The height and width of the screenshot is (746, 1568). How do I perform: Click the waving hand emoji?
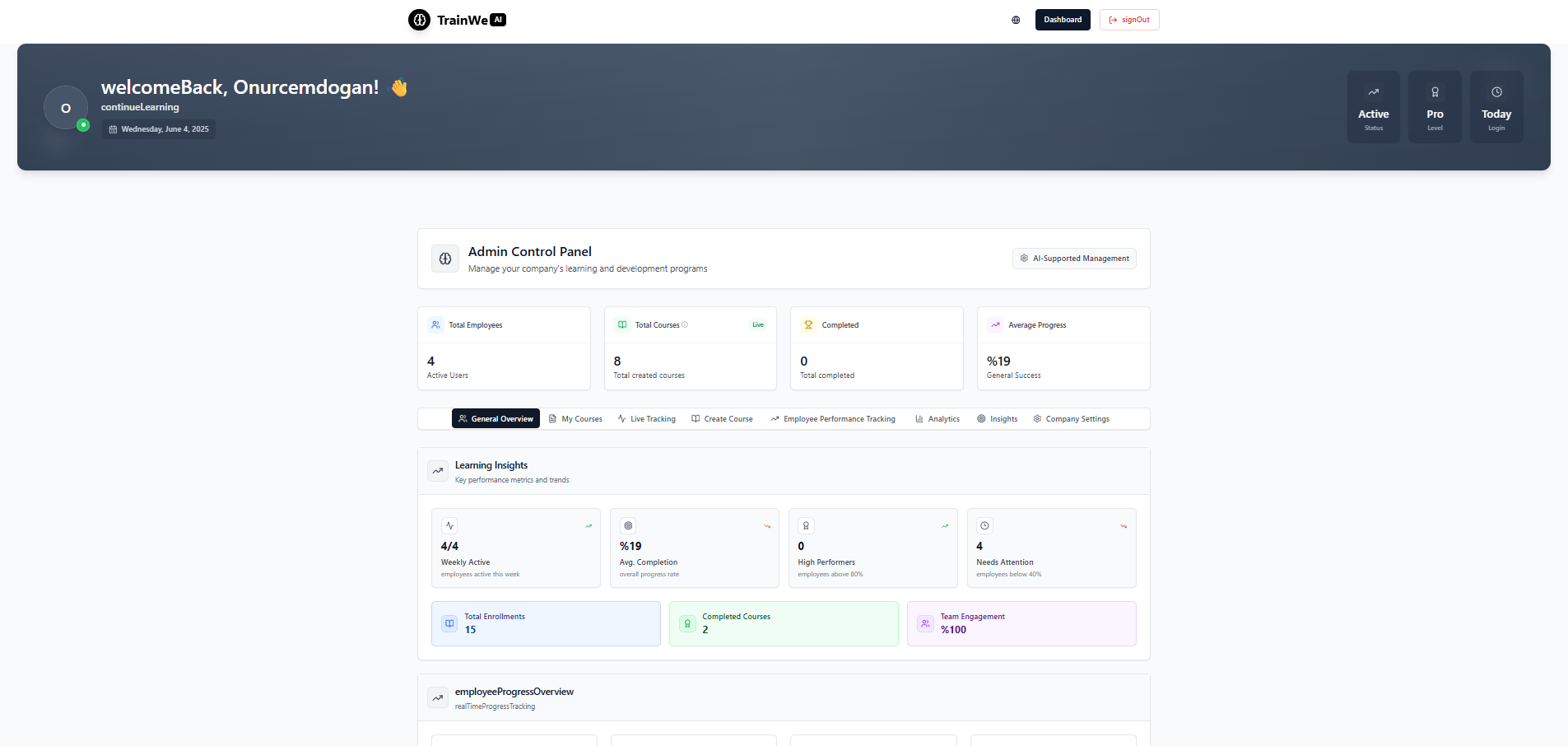point(399,87)
